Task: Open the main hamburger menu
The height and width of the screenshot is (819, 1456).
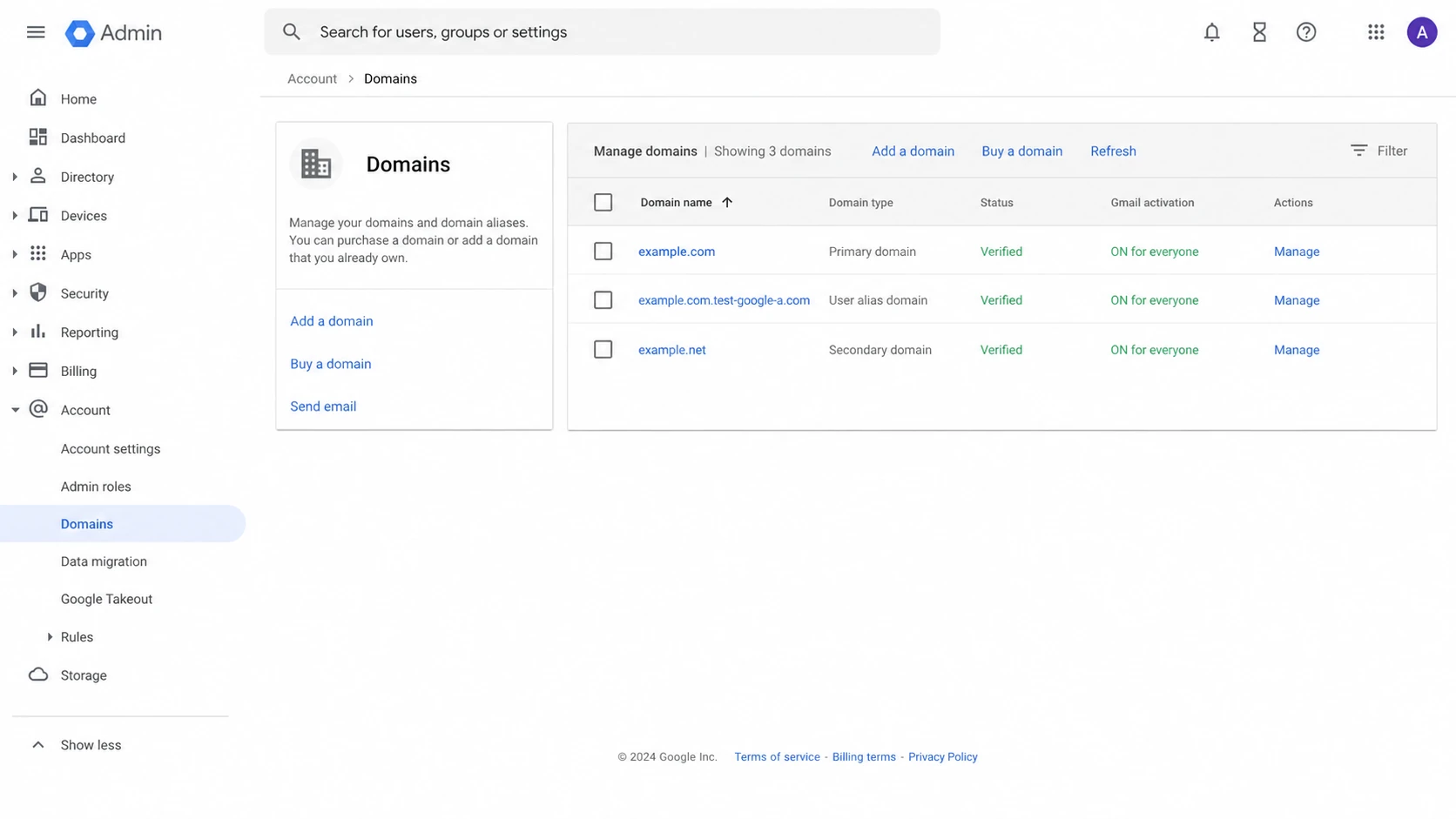Action: (36, 32)
